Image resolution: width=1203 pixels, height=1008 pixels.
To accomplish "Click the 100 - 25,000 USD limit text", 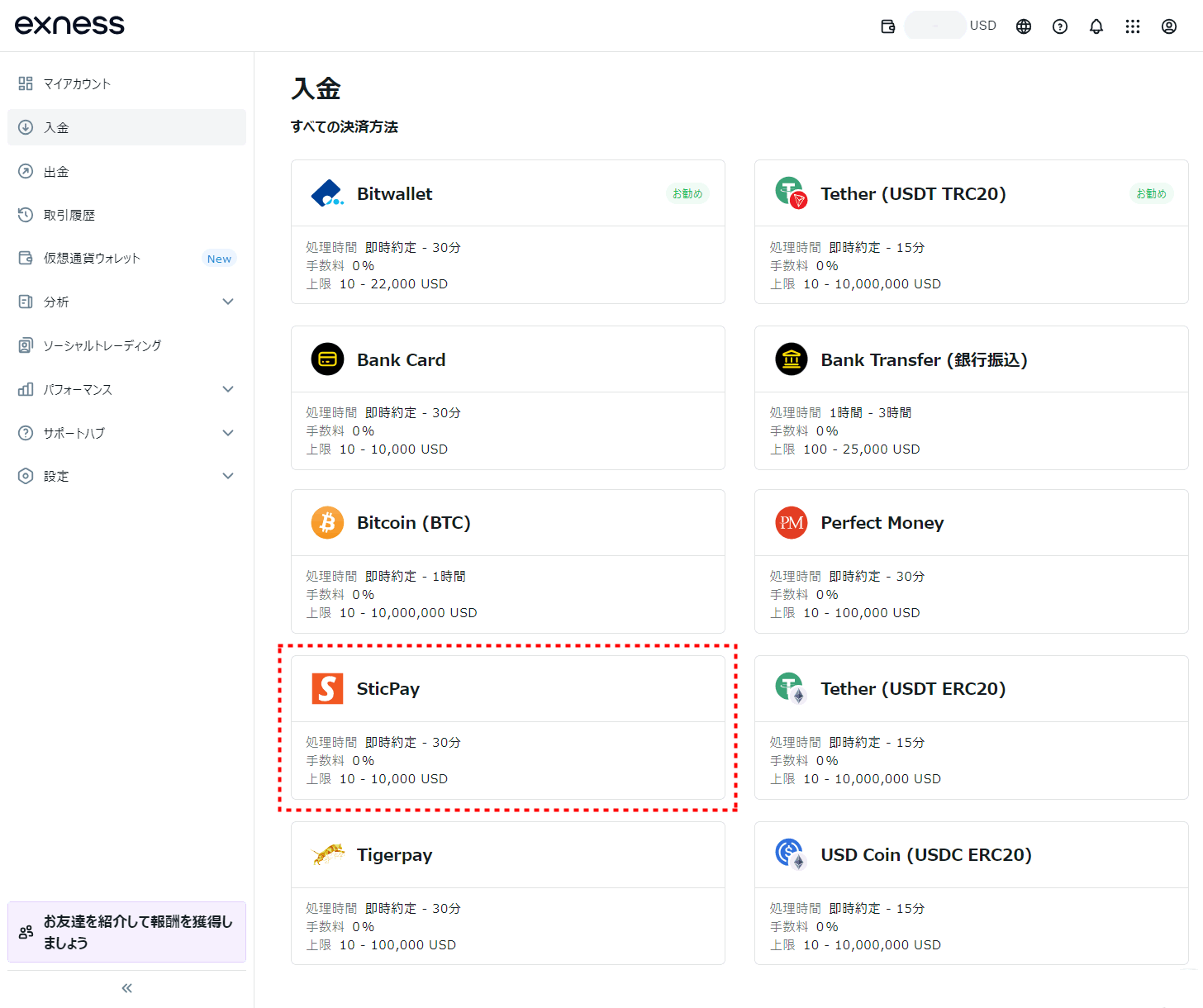I will click(861, 449).
